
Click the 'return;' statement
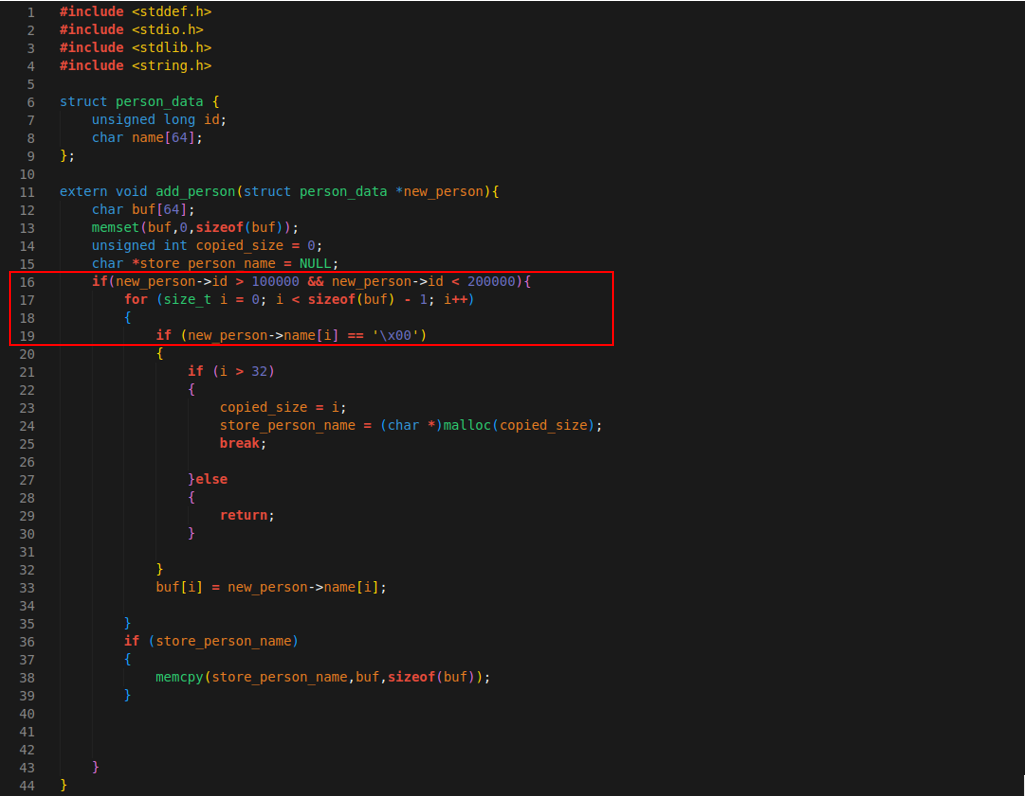click(247, 515)
